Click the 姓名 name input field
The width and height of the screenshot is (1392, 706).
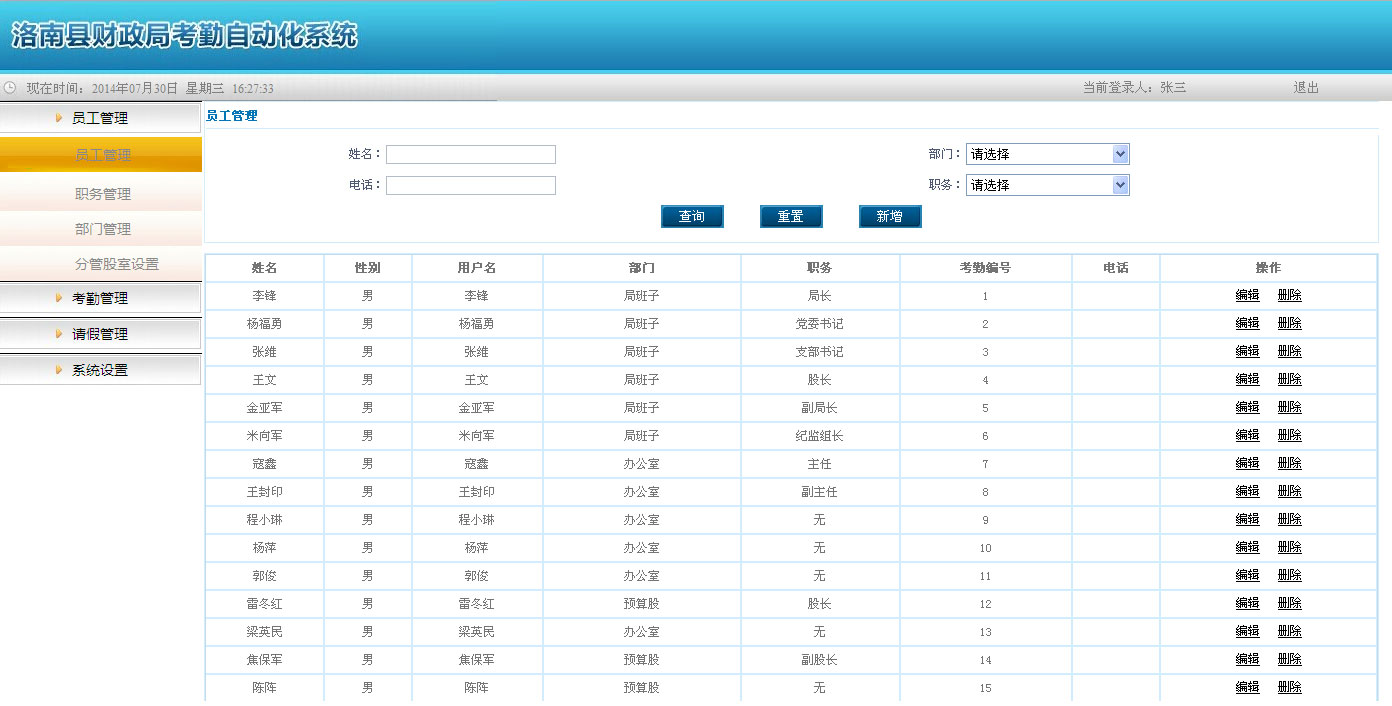(470, 154)
